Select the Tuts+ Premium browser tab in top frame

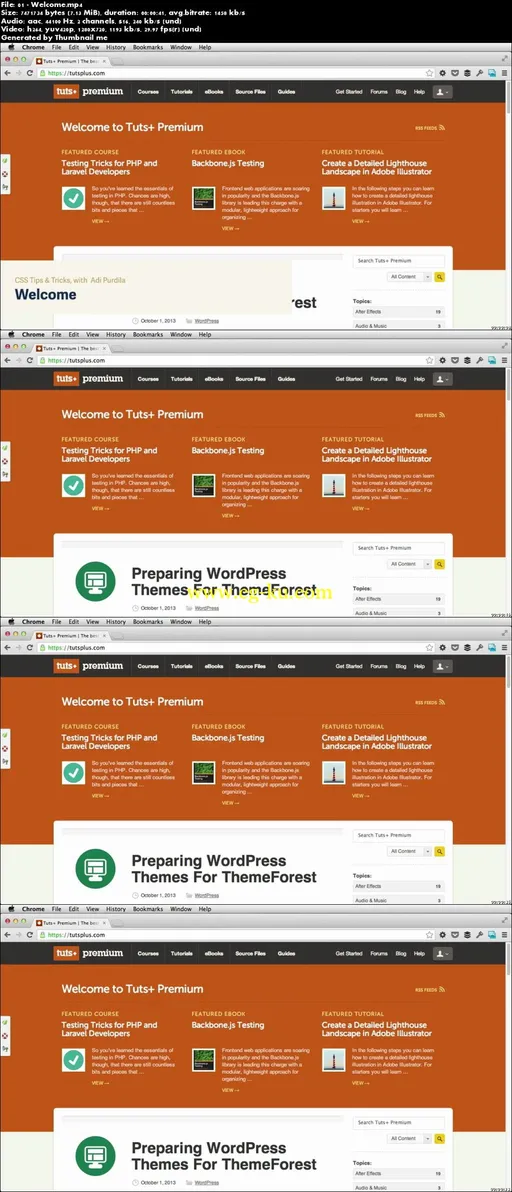tap(71, 60)
